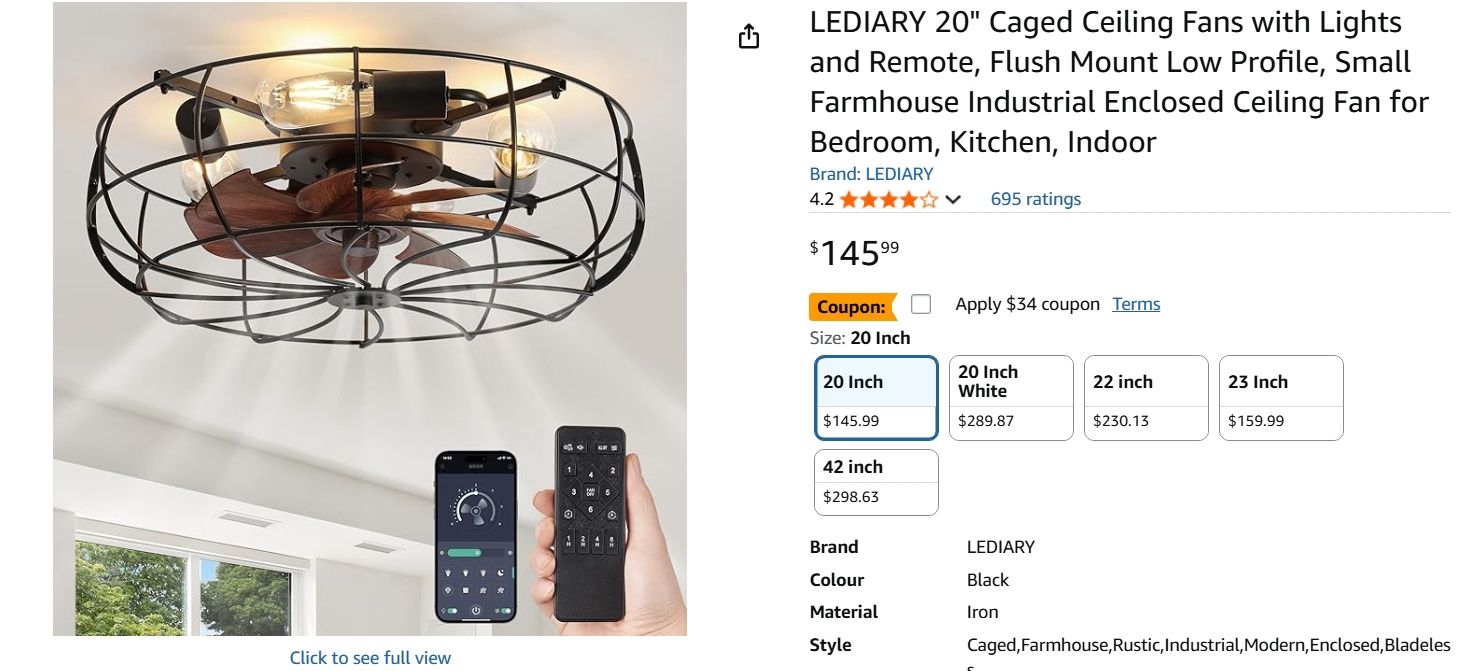Click the 4.2 rating number
This screenshot has width=1482, height=671.
pyautogui.click(x=821, y=199)
